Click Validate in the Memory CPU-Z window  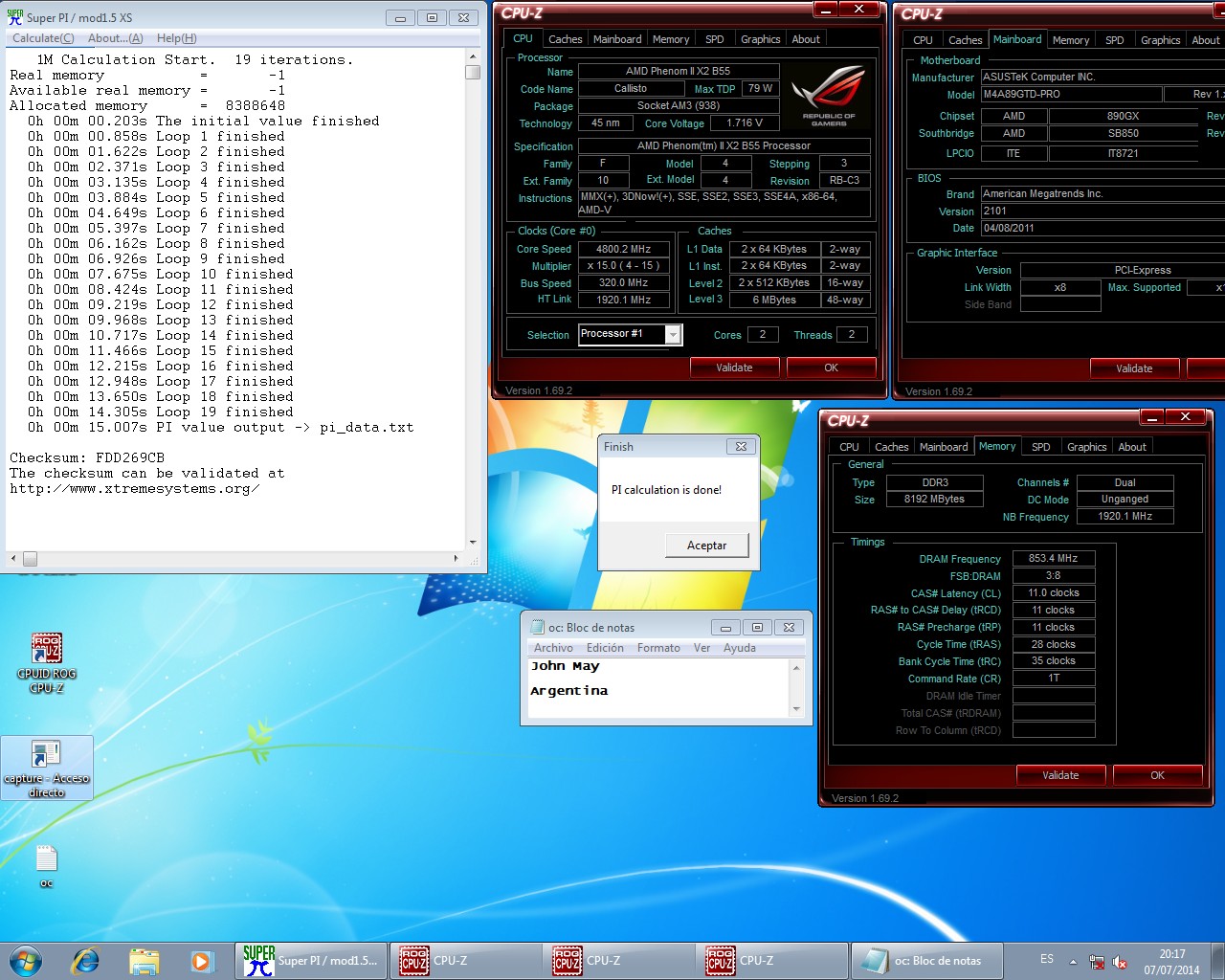click(1060, 775)
